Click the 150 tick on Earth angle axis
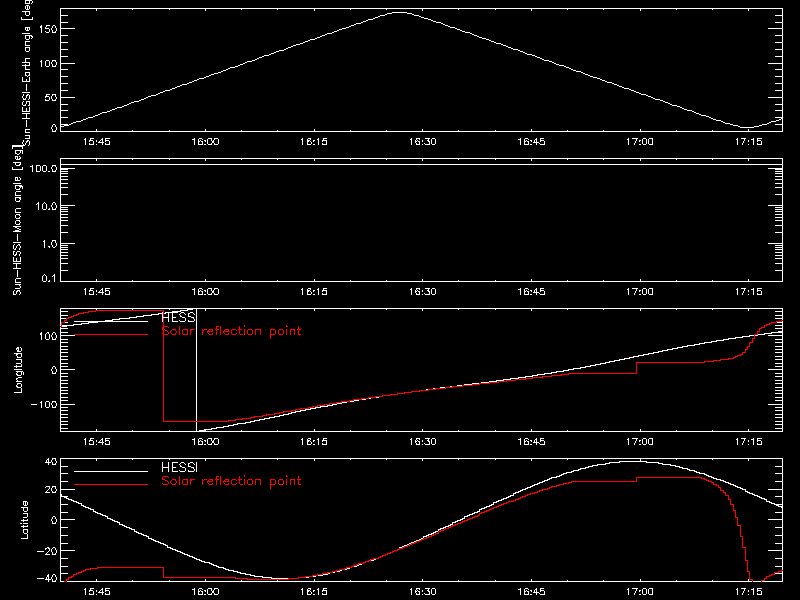This screenshot has width=800, height=600. [x=48, y=29]
